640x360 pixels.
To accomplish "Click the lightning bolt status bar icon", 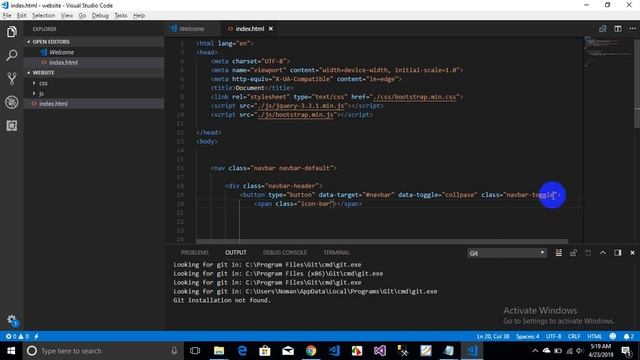I will (x=36, y=336).
